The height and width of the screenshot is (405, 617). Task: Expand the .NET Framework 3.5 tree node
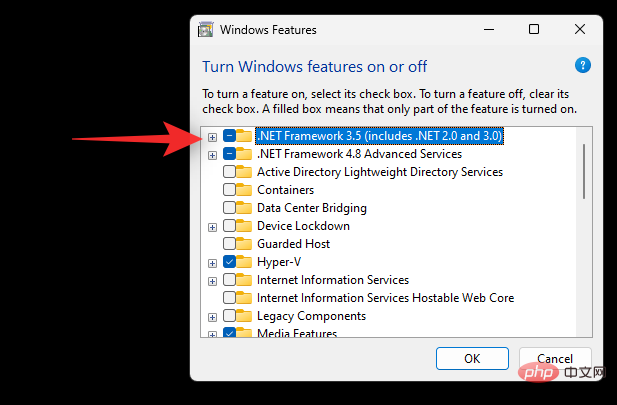click(x=212, y=136)
